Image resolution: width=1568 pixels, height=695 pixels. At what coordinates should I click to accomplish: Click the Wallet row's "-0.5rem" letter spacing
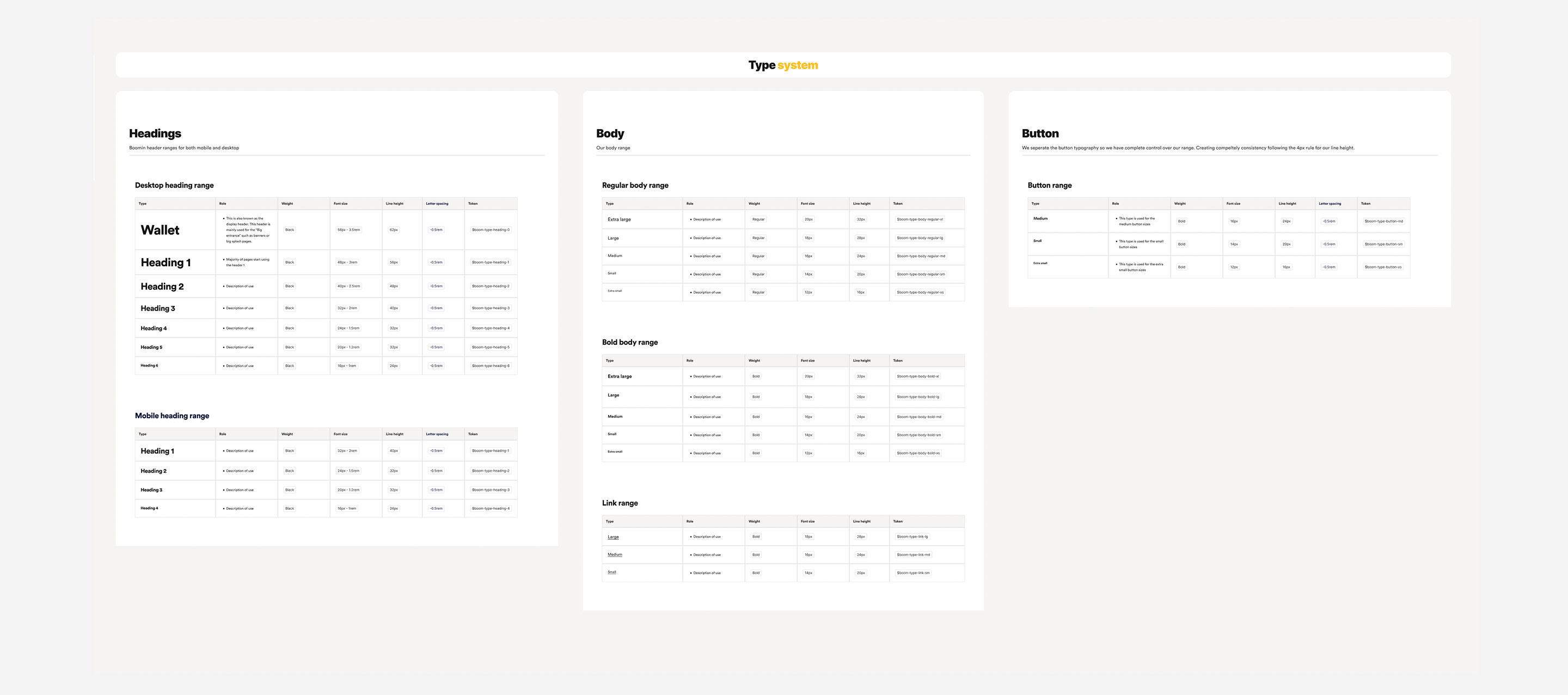pos(436,230)
